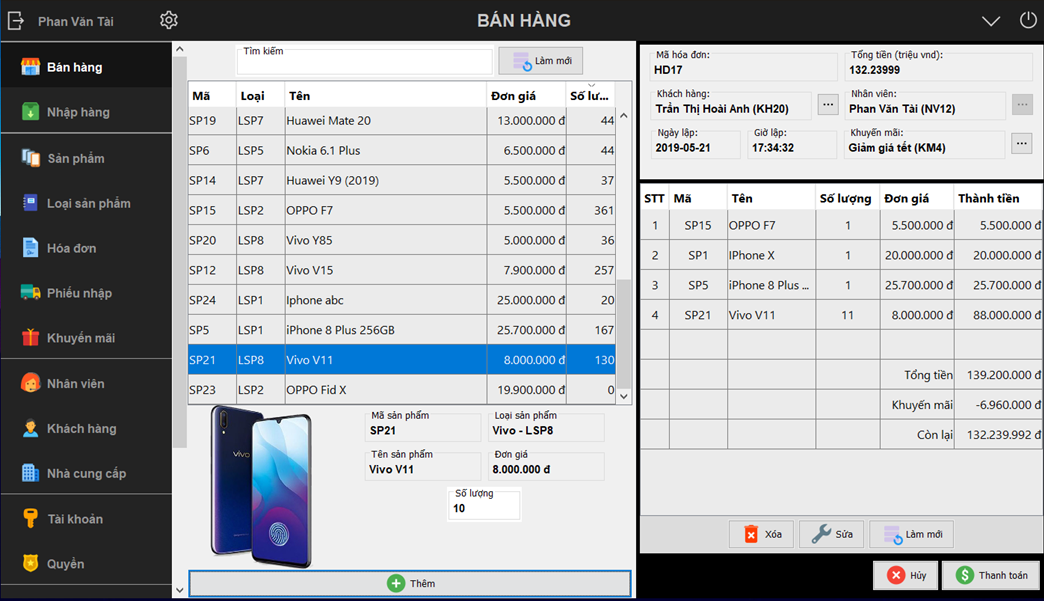The width and height of the screenshot is (1044, 601).
Task: Open the Nhân viên picker ellipsis button
Action: click(x=1022, y=104)
